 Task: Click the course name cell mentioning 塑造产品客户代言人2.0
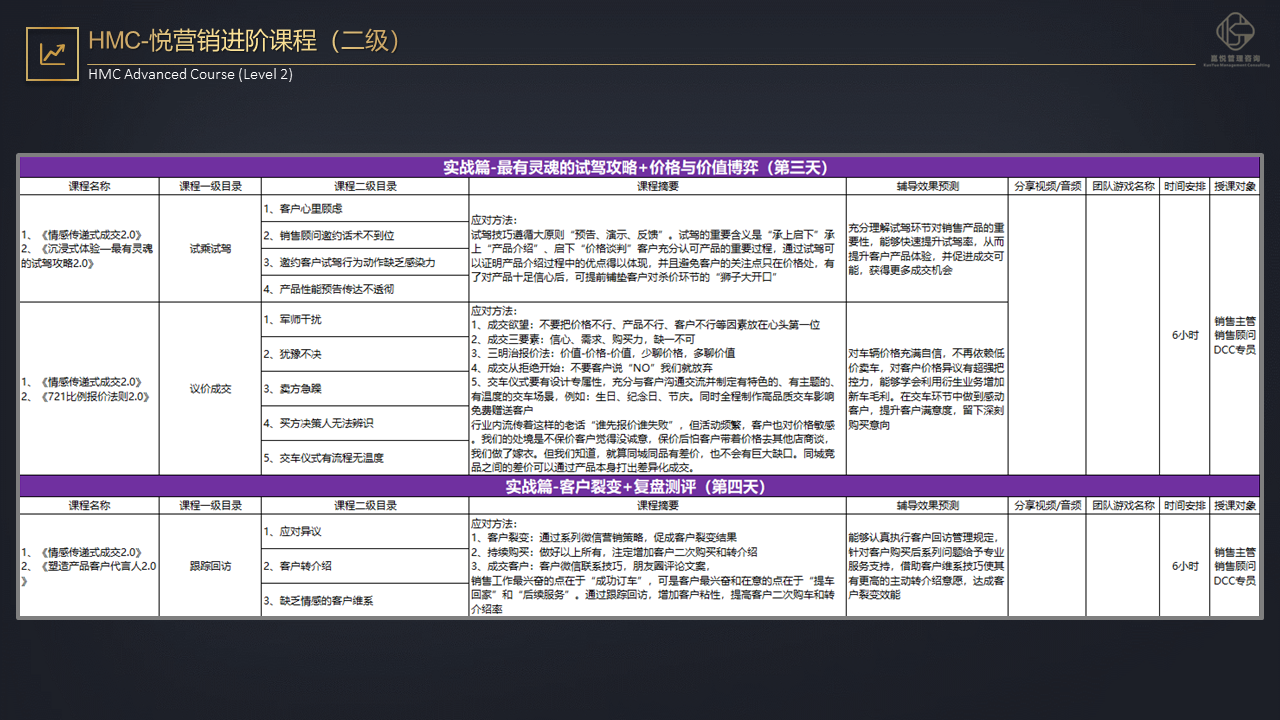pos(89,565)
